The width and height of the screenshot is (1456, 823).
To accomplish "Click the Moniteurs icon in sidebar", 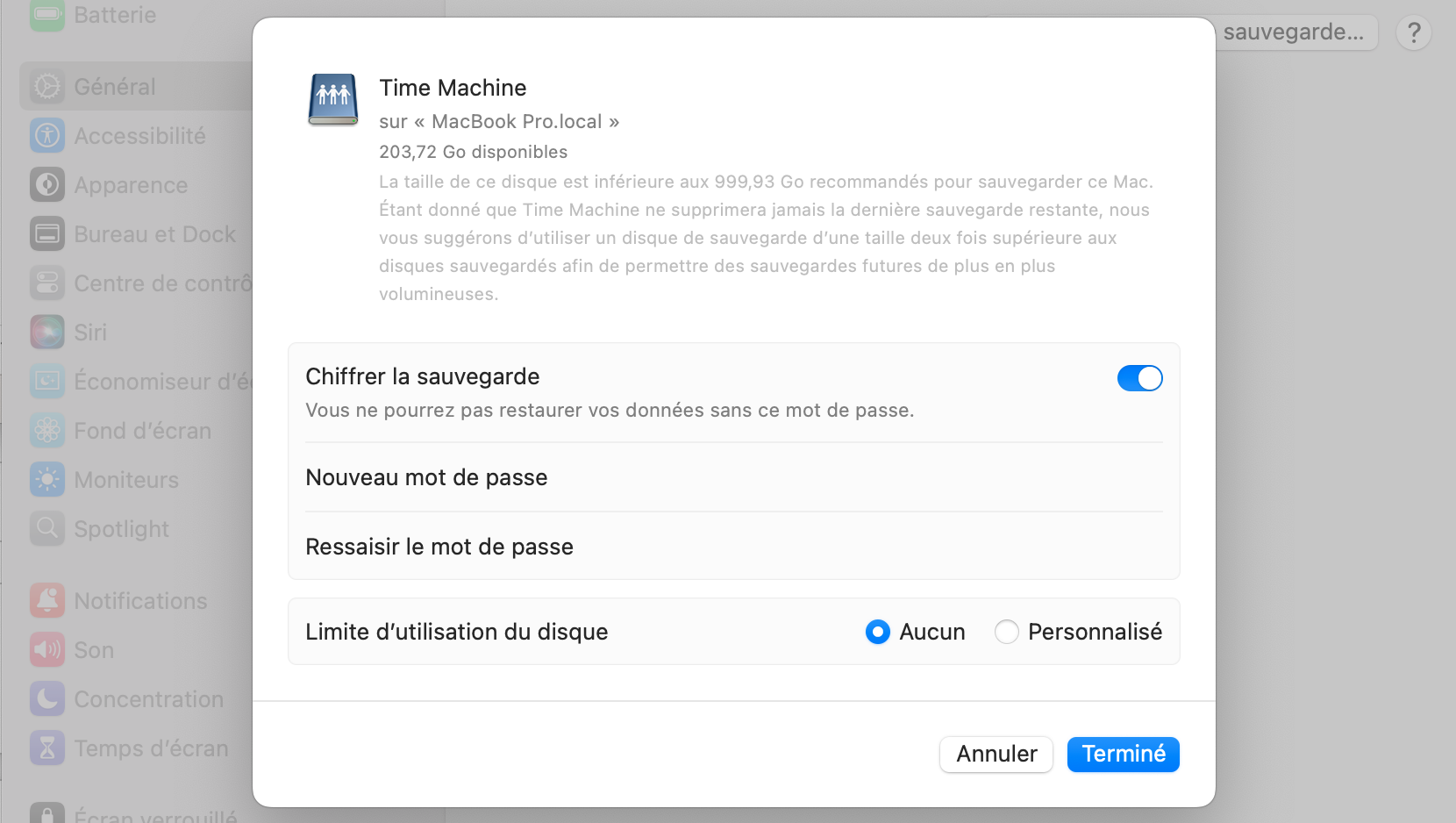I will [47, 480].
